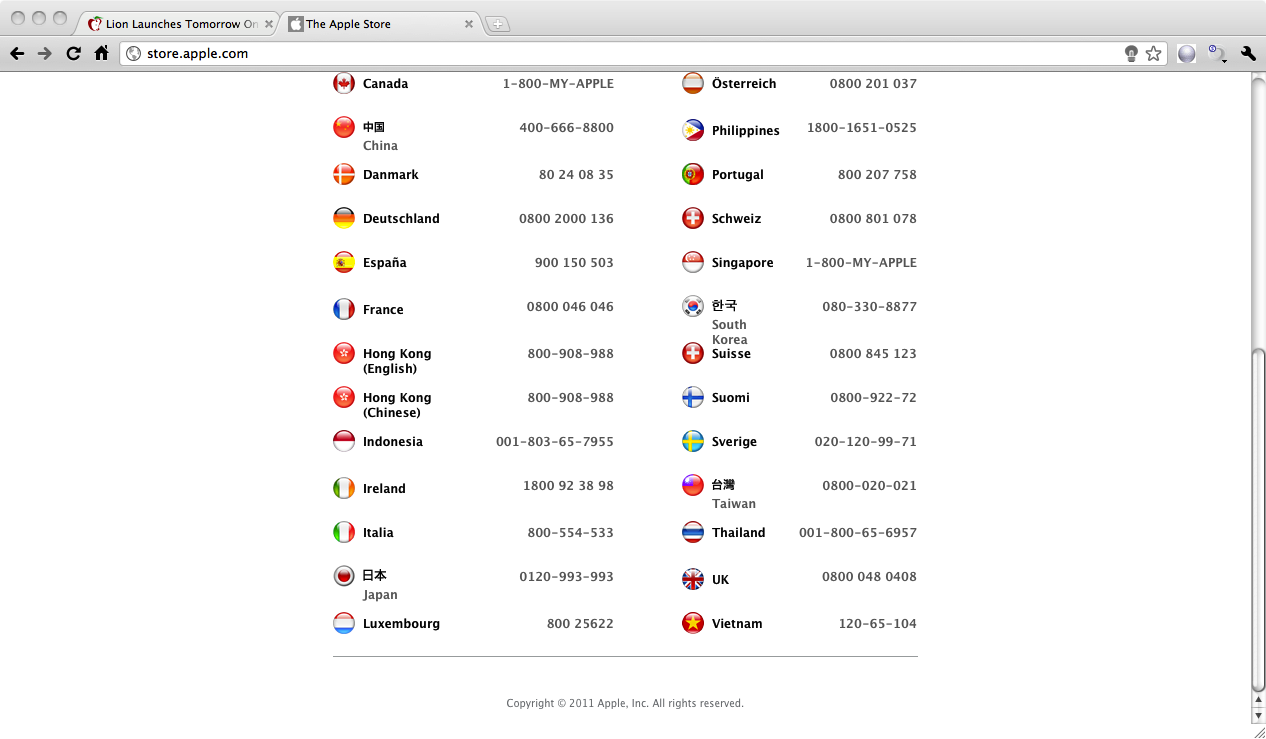Click the gray sphere extension icon
The width and height of the screenshot is (1266, 739).
tap(1187, 53)
